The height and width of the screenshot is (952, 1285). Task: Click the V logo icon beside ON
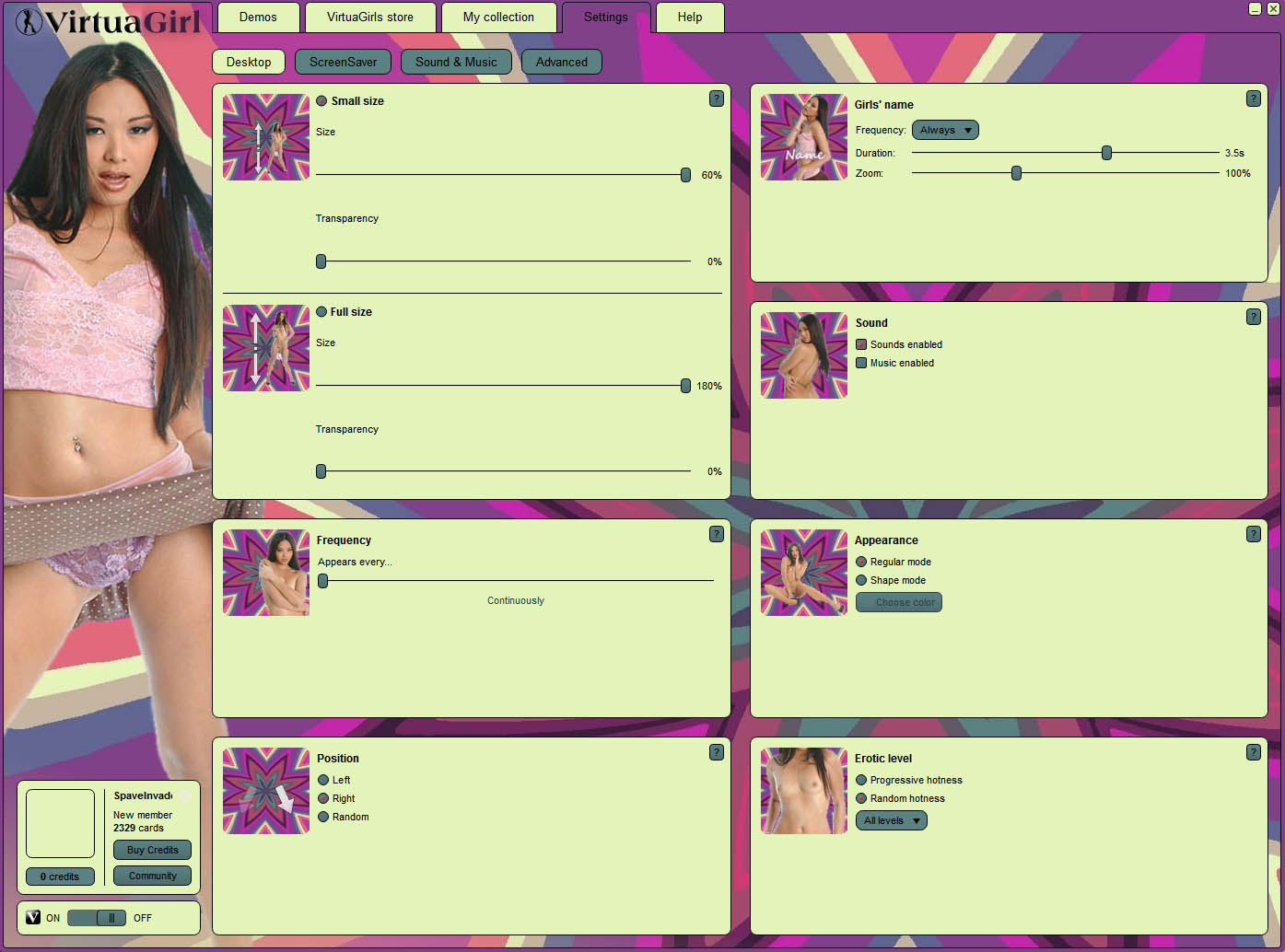point(33,917)
